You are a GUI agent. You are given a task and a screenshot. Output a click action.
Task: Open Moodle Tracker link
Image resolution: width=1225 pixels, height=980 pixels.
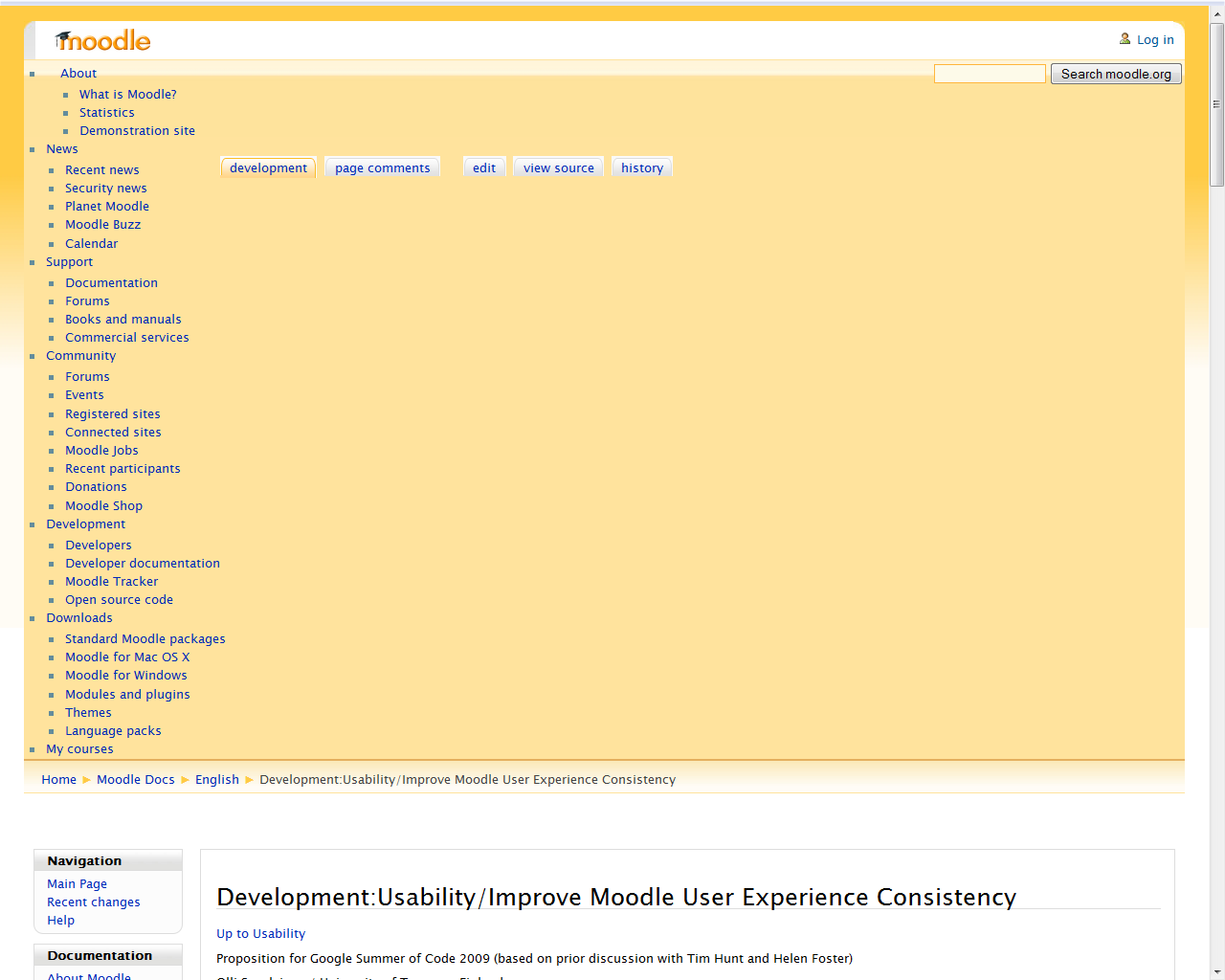coord(112,582)
